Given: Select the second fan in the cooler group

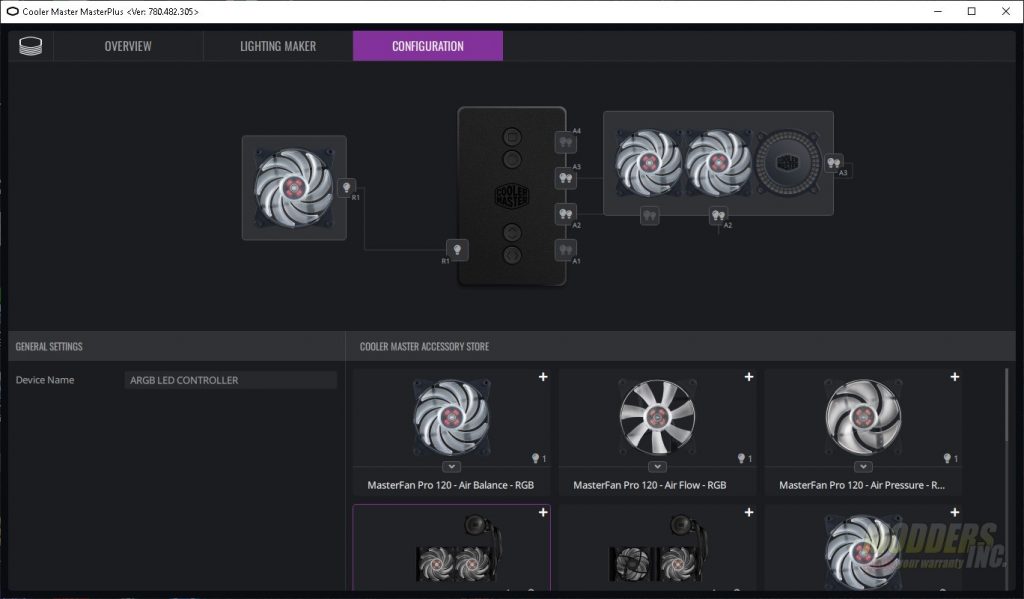Looking at the screenshot, I should point(718,163).
